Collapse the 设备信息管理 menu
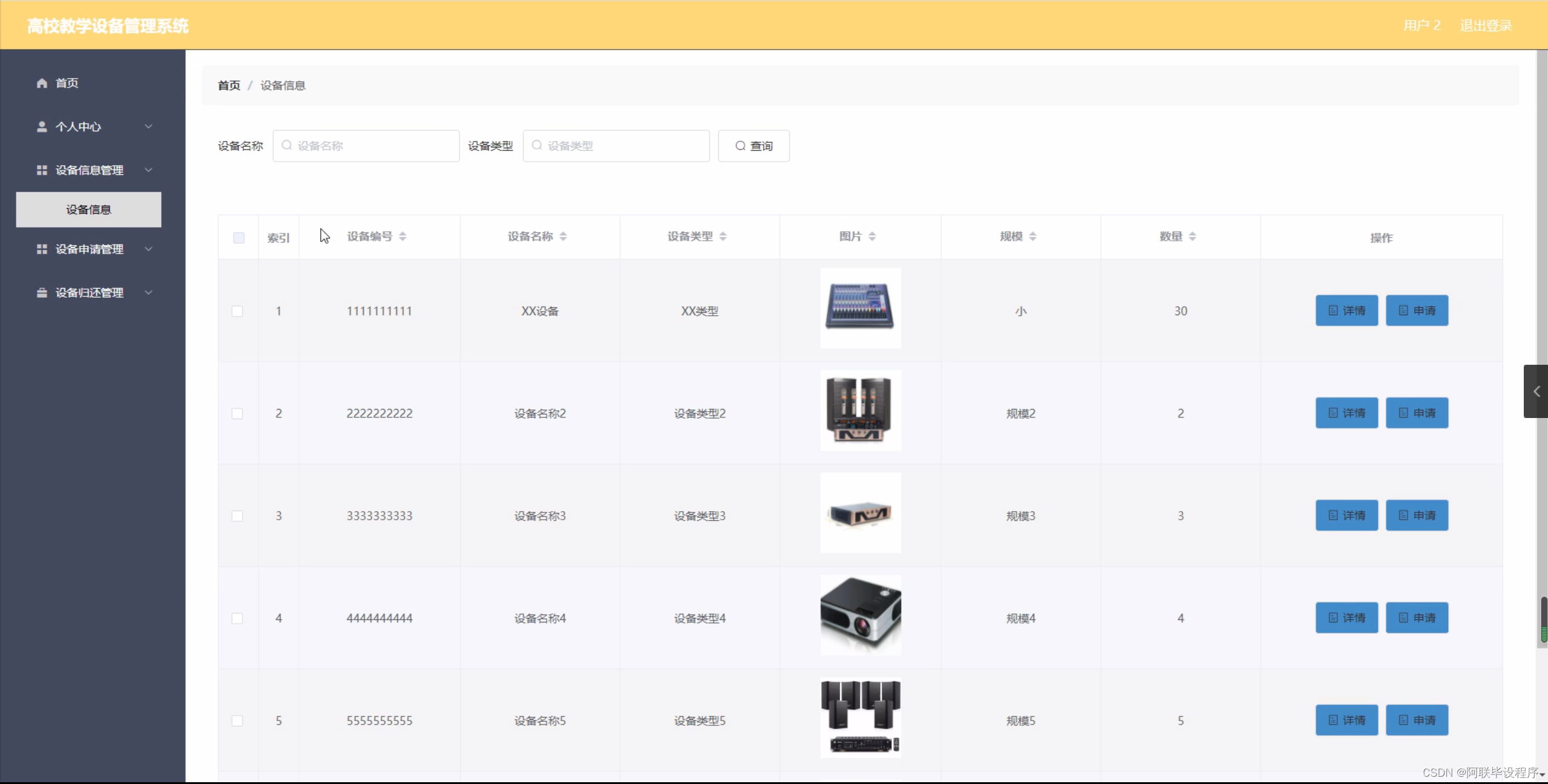 (148, 170)
